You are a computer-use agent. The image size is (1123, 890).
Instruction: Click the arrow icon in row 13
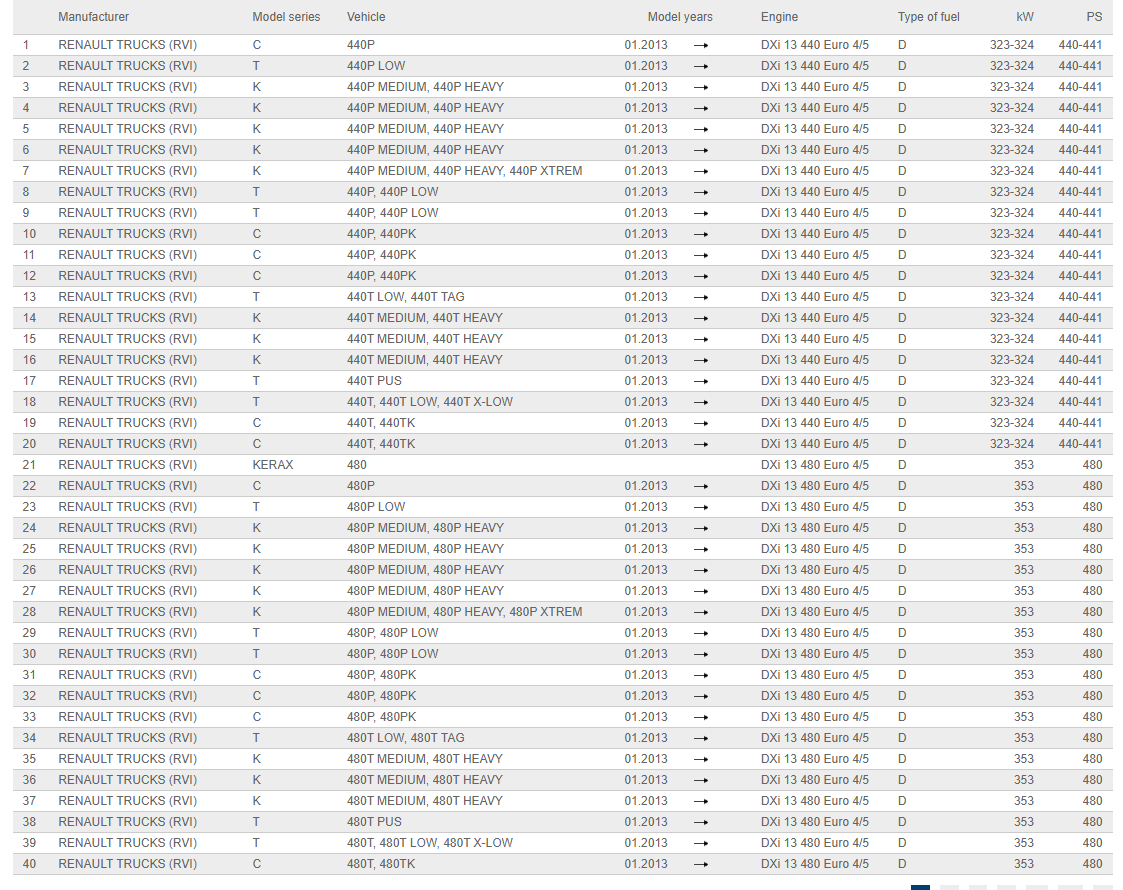(700, 297)
